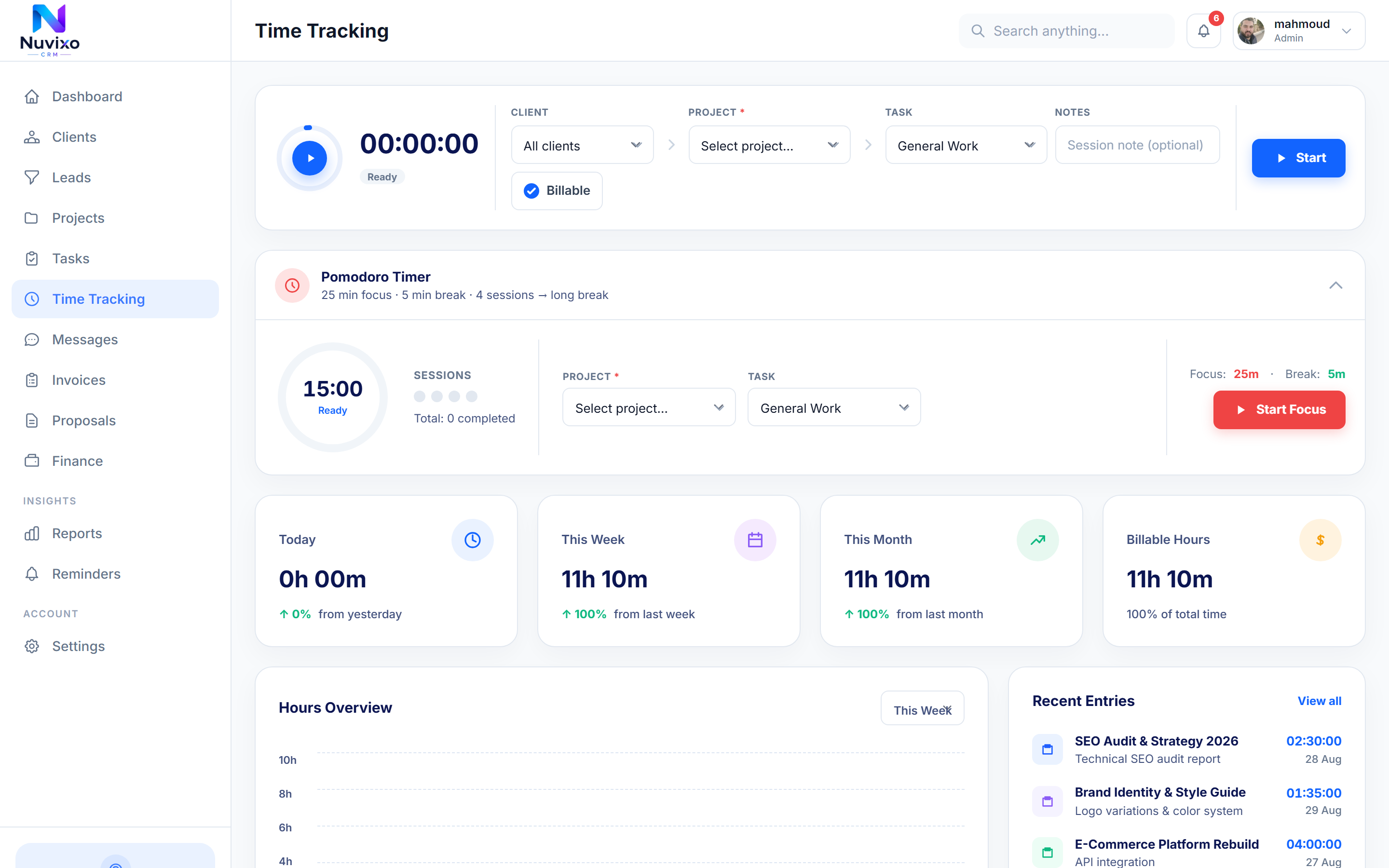Click the red Pomodoro clock icon

[292, 285]
